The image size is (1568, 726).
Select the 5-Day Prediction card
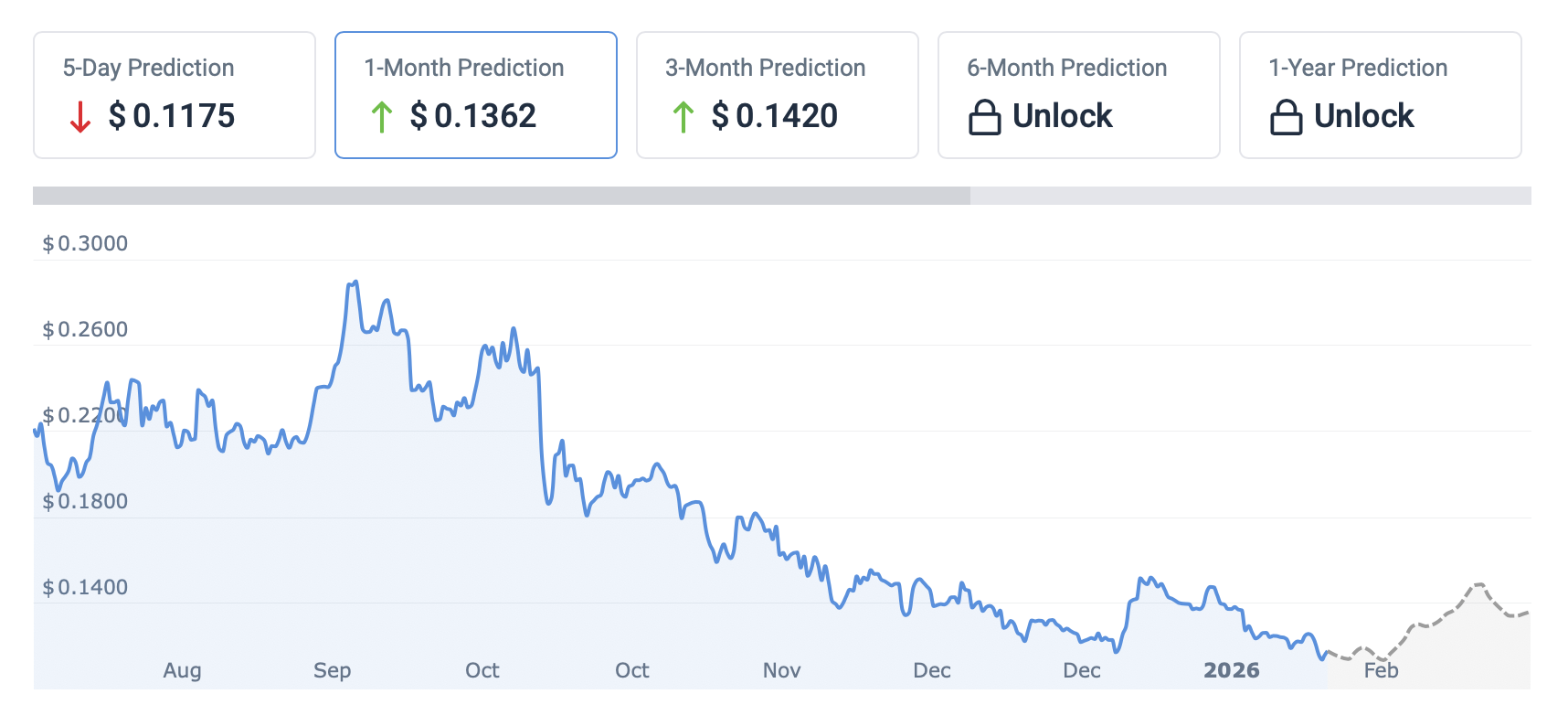pyautogui.click(x=175, y=95)
